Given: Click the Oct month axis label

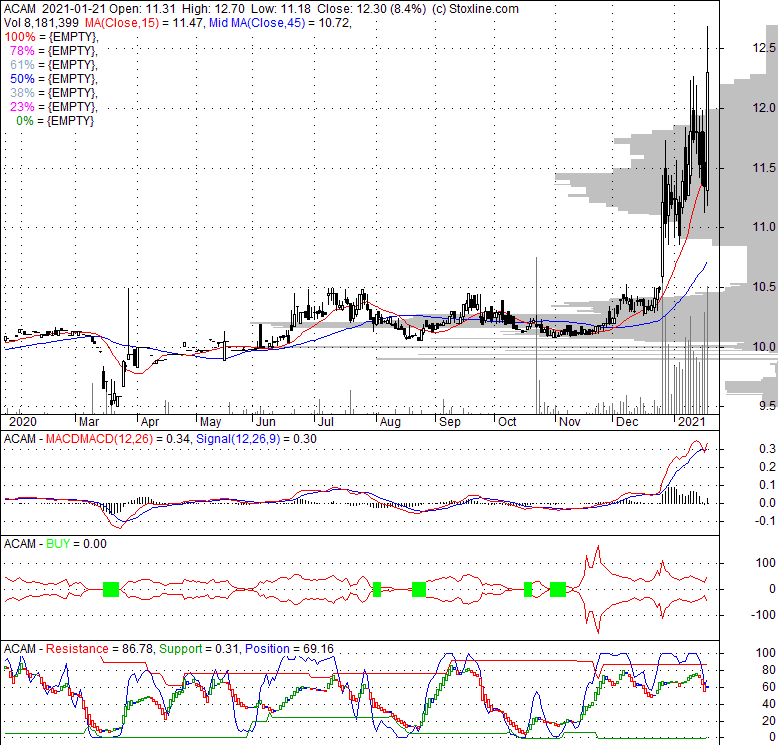Looking at the screenshot, I should 507,422.
